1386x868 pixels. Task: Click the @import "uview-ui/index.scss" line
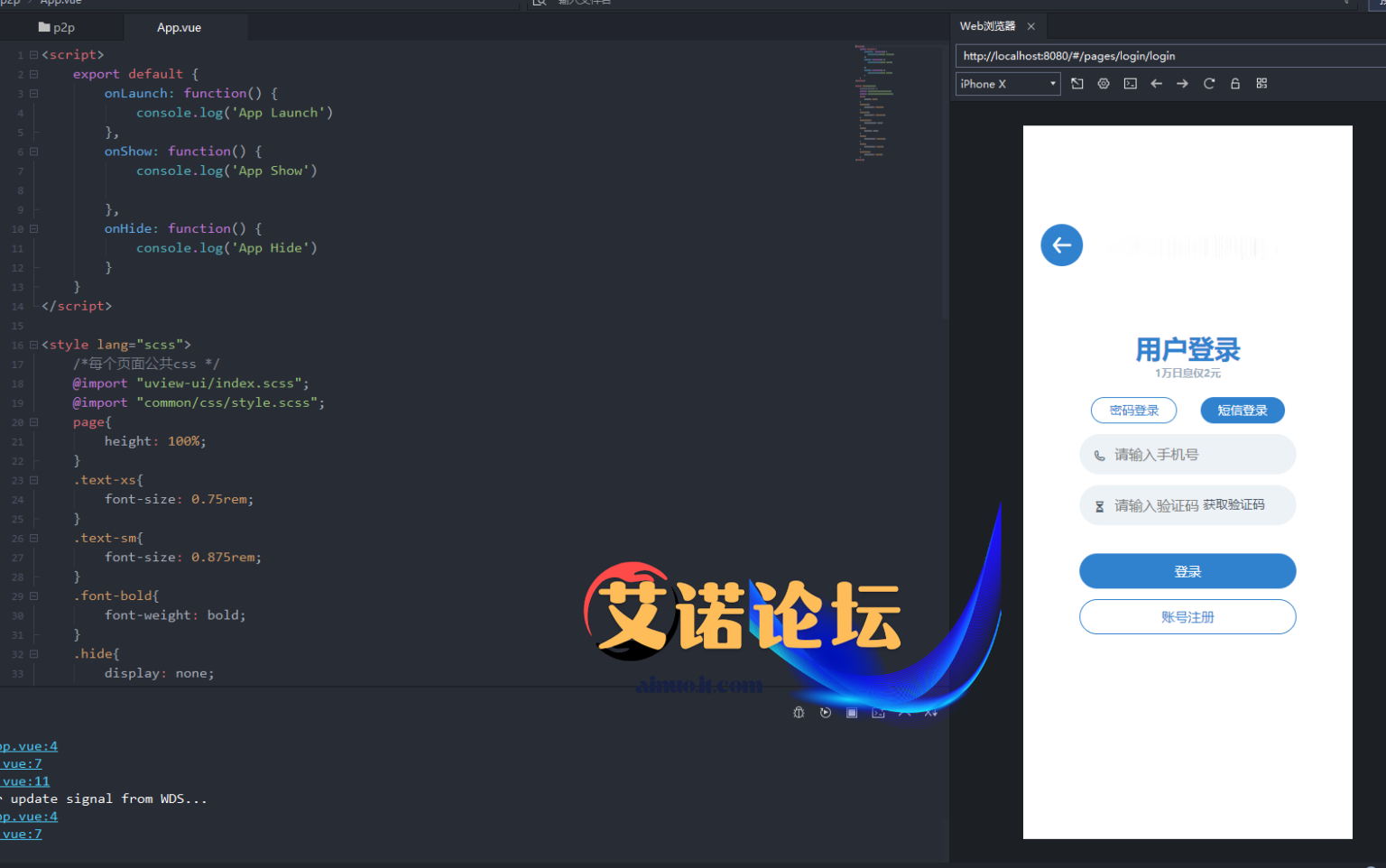[191, 383]
